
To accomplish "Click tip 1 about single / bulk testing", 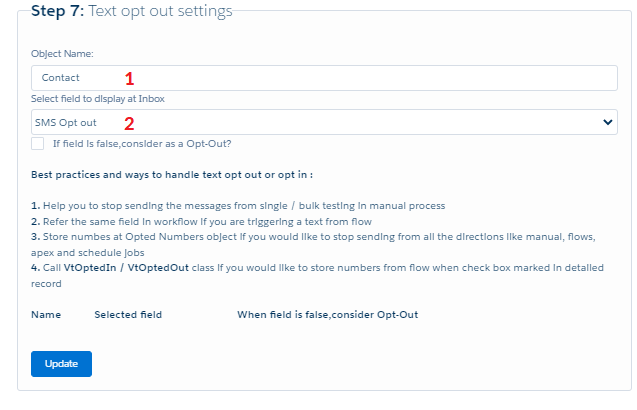I will coord(238,205).
